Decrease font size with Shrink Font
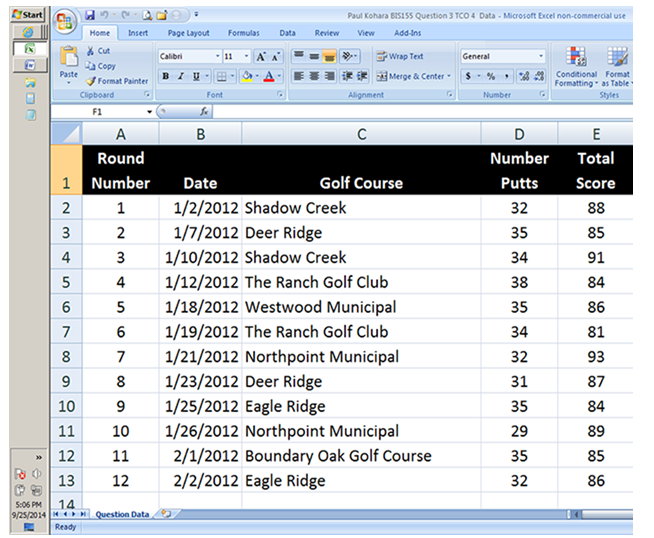Image resolution: width=654 pixels, height=538 pixels. (x=276, y=56)
